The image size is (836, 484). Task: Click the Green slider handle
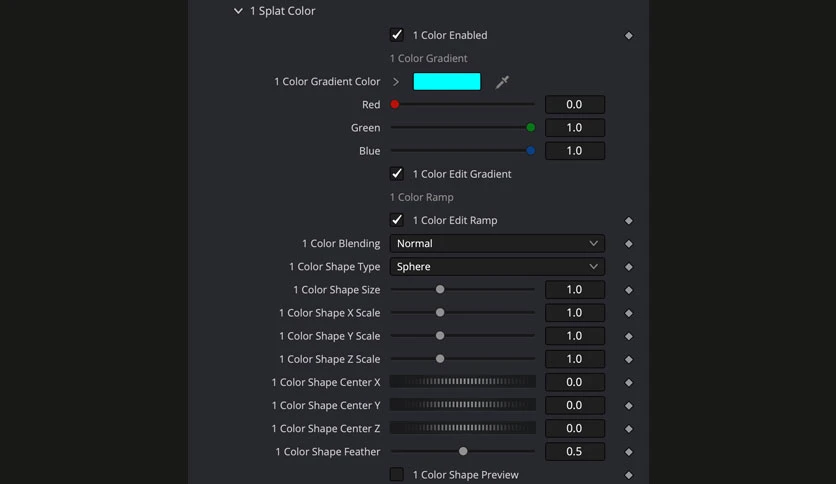[530, 127]
